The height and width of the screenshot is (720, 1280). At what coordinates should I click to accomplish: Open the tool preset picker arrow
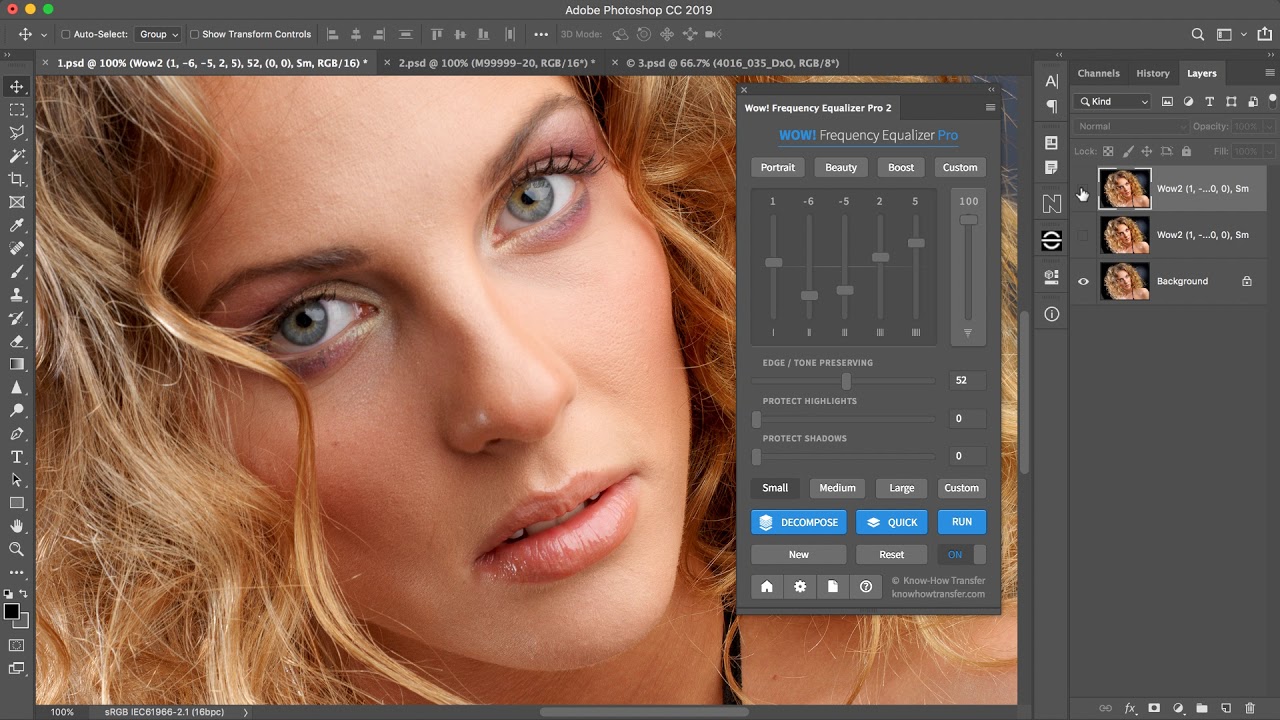point(44,34)
